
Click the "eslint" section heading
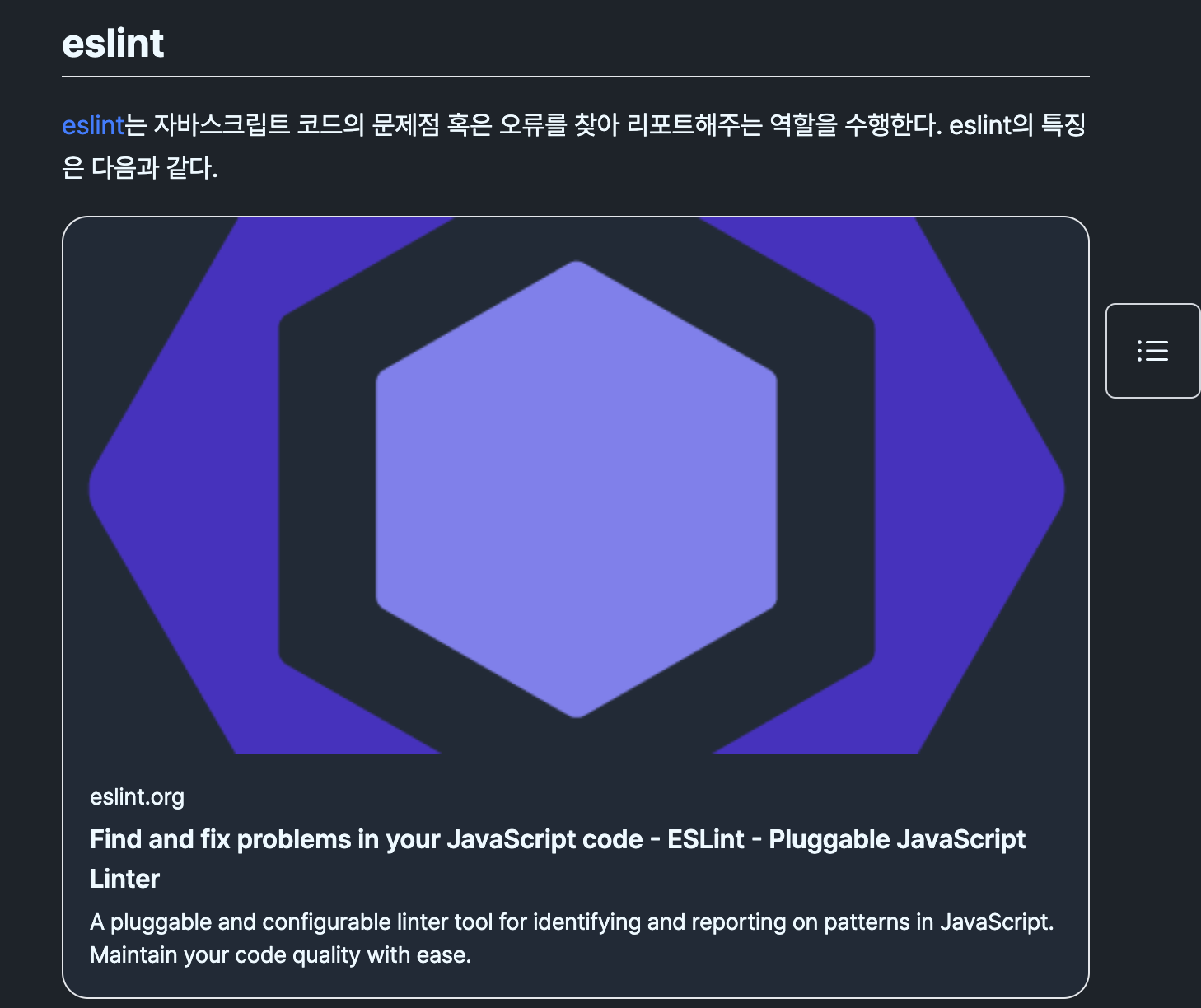pyautogui.click(x=113, y=44)
